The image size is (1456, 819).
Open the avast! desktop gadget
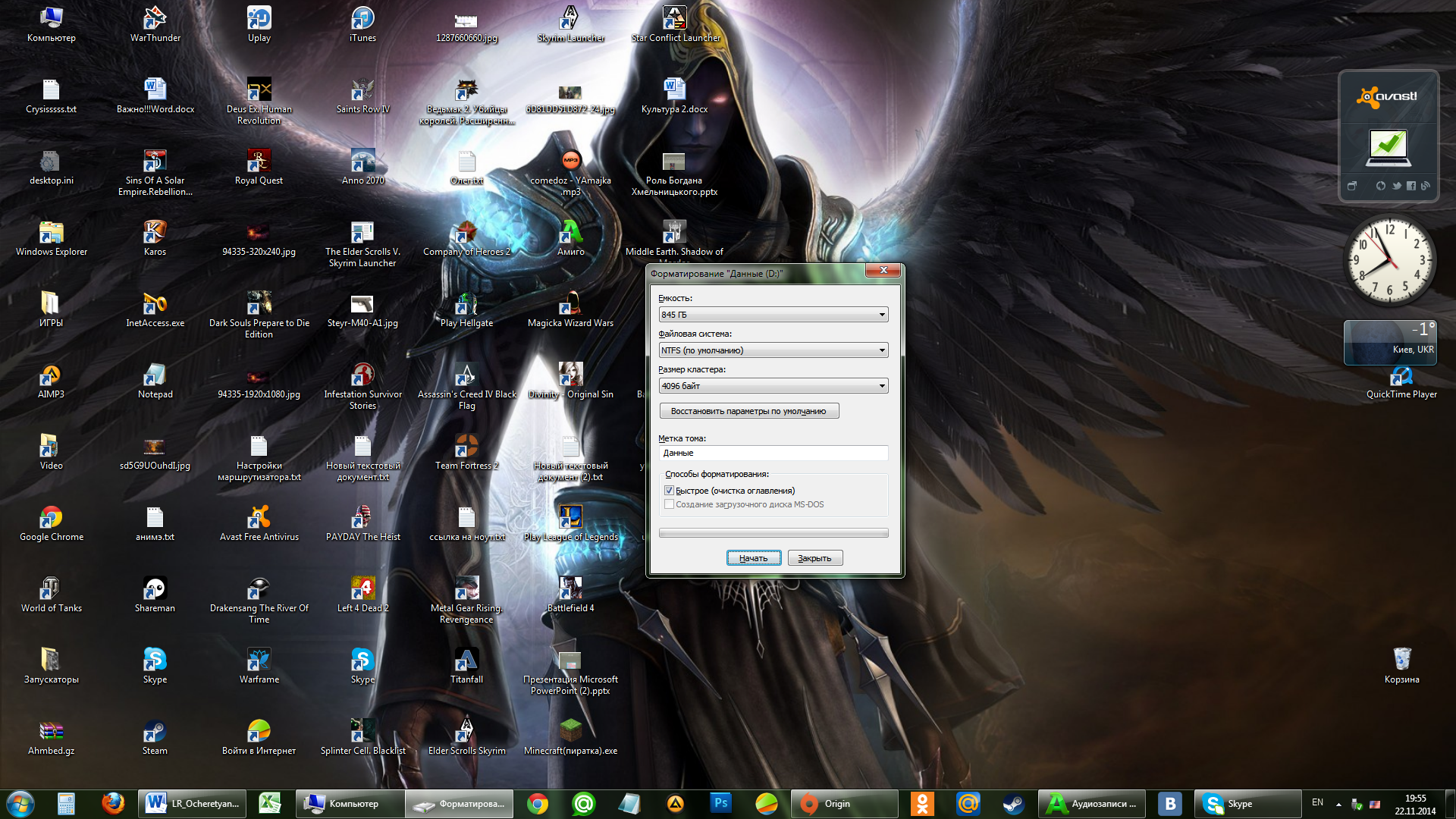tap(1388, 136)
